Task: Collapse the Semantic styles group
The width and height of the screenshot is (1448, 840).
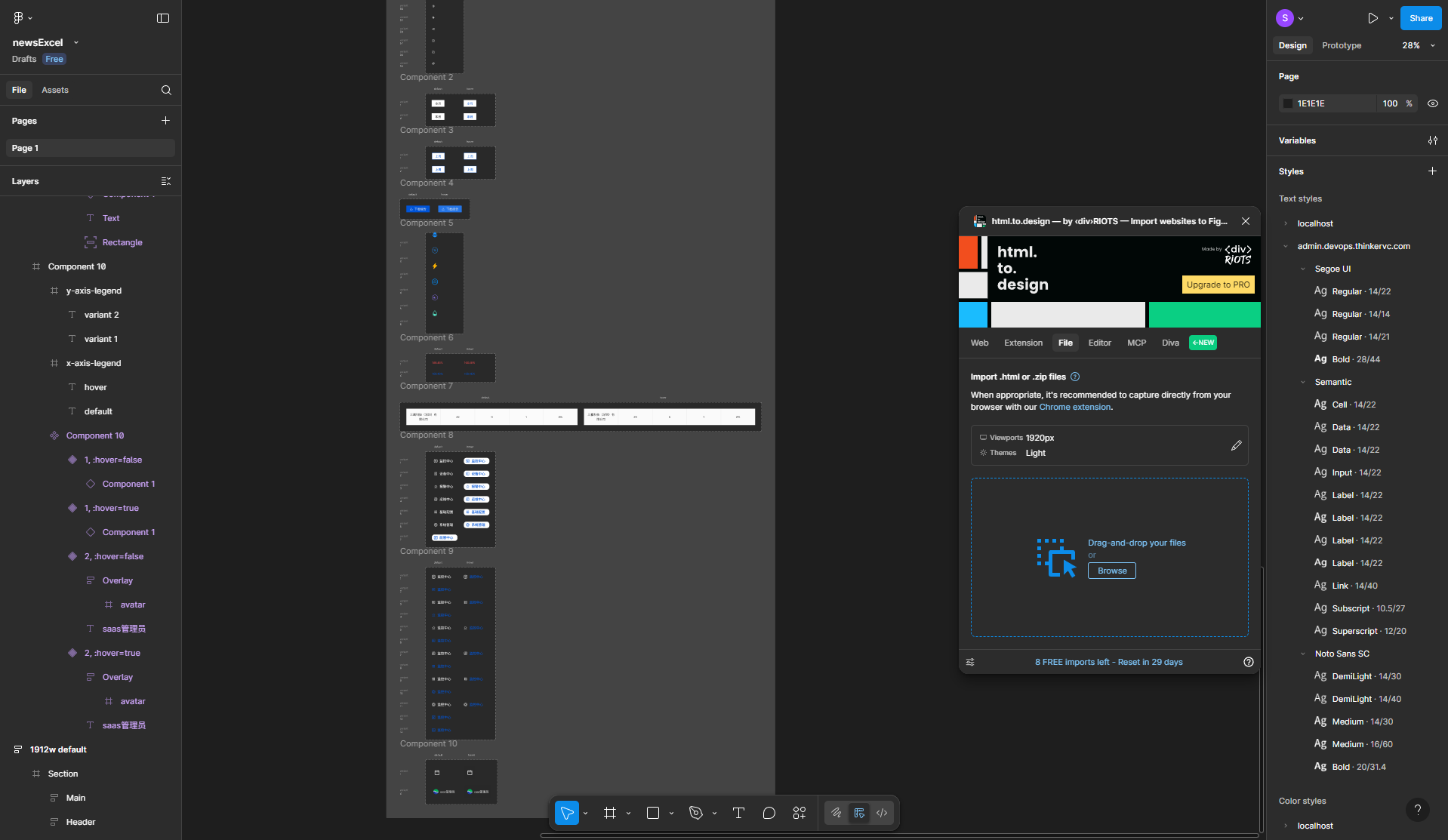Action: point(1303,382)
